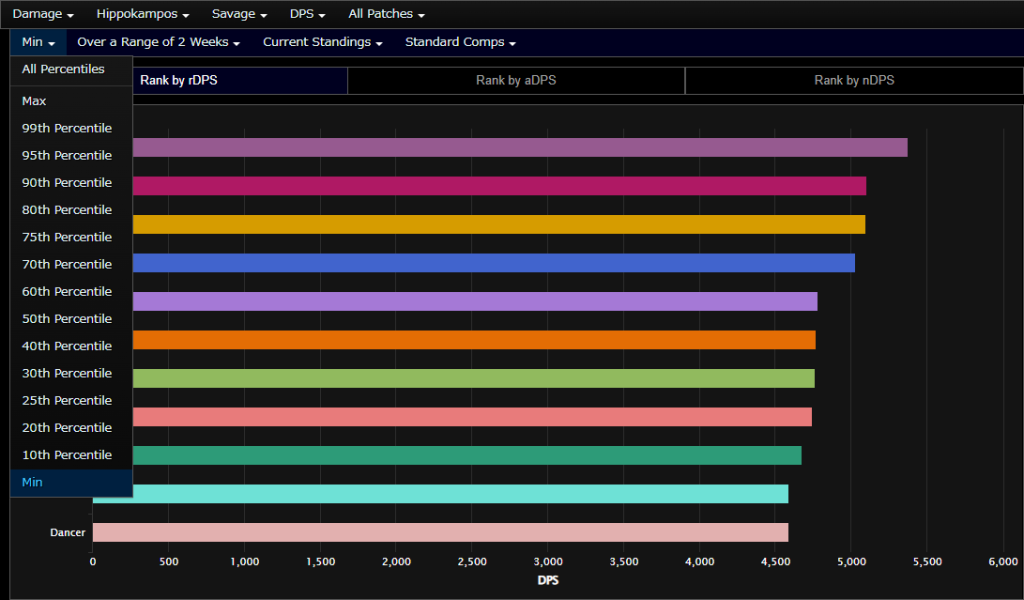The height and width of the screenshot is (600, 1024).
Task: Click the teal green DPS bar
Action: click(467, 456)
